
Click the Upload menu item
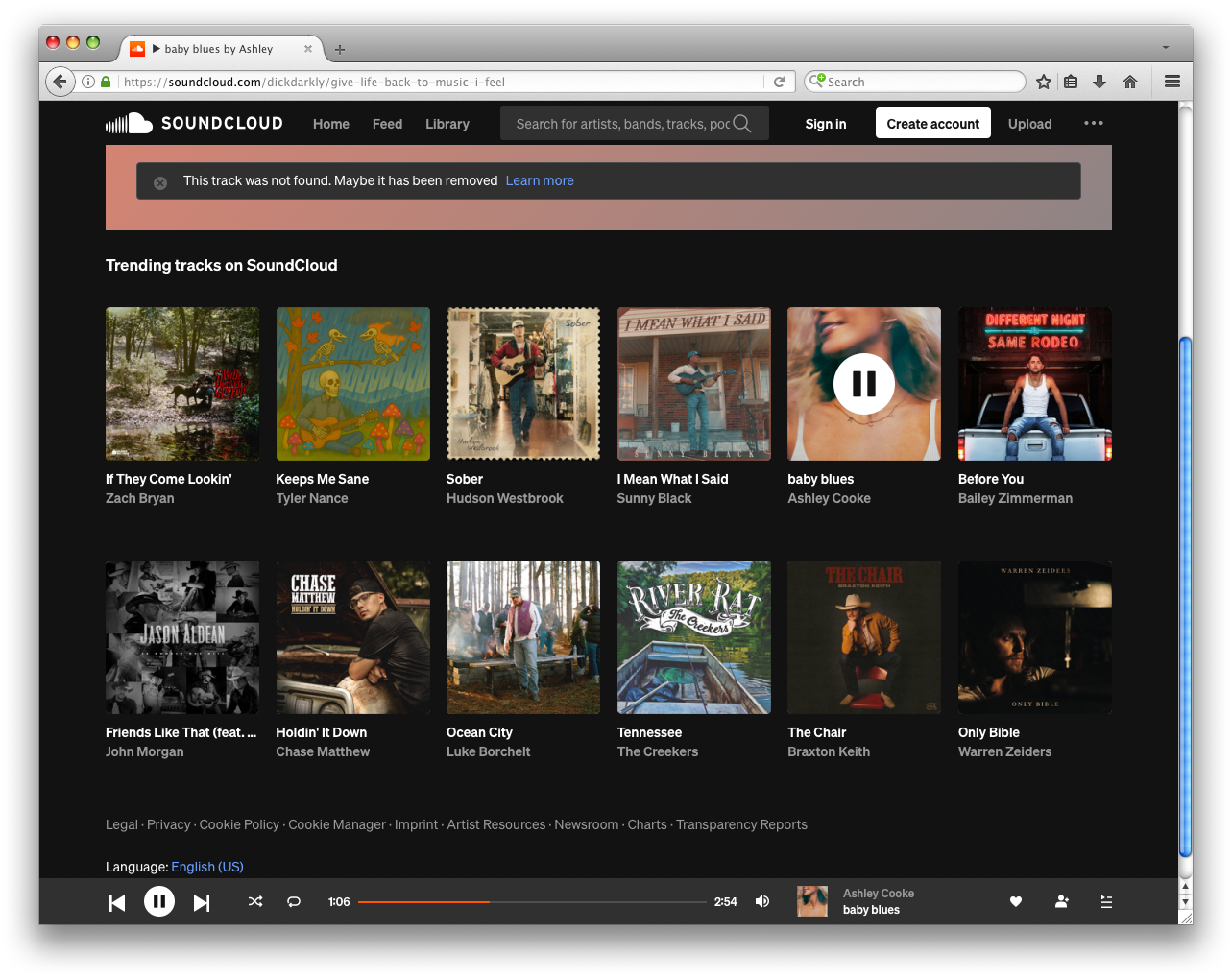tap(1030, 124)
